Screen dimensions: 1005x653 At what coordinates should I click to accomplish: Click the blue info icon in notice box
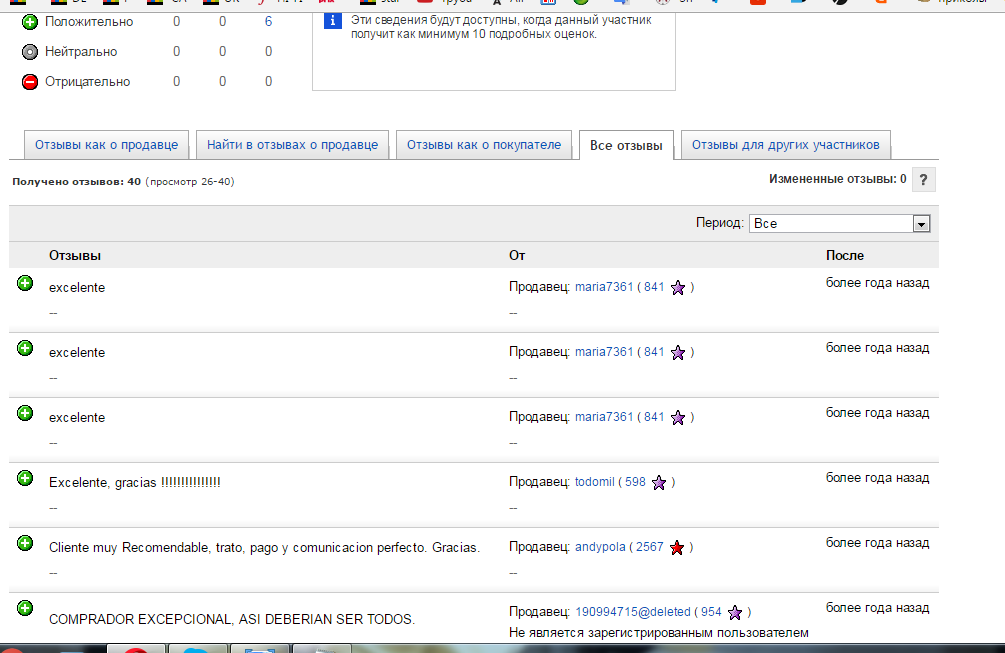(333, 21)
